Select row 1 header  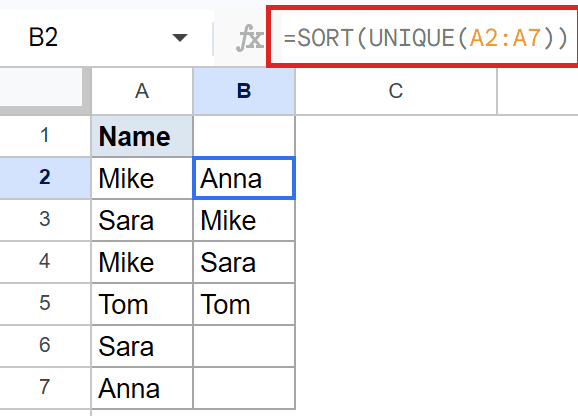click(x=45, y=136)
